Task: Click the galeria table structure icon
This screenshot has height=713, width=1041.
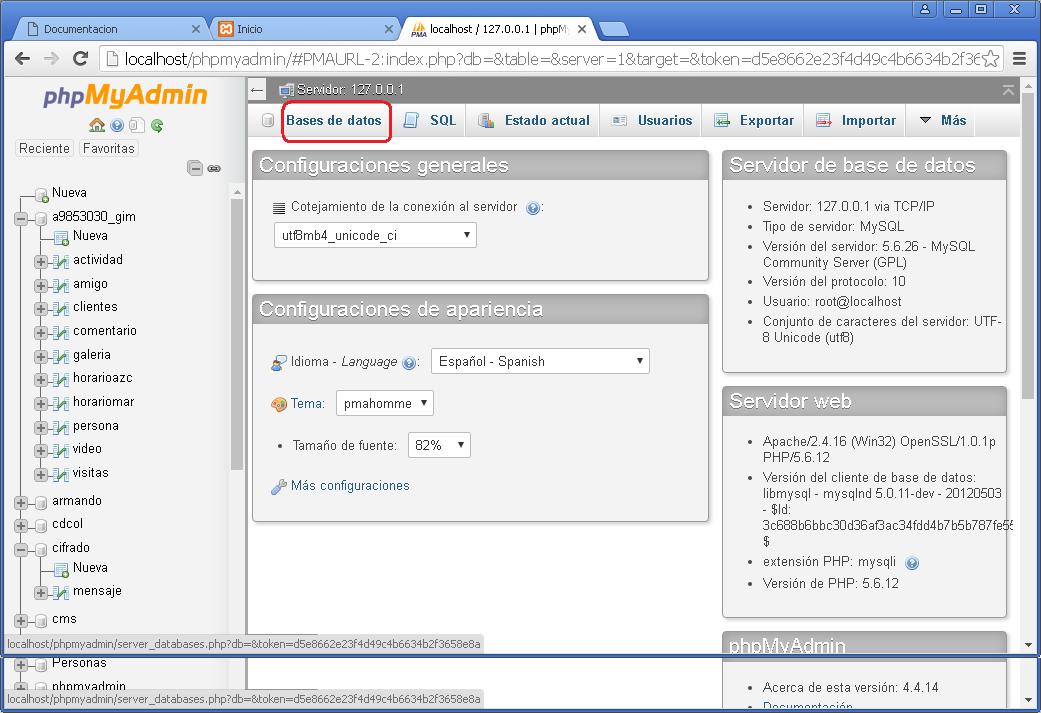Action: (x=60, y=356)
